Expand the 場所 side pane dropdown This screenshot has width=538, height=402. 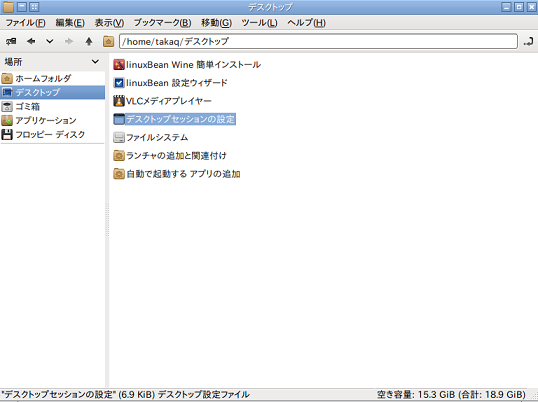[x=95, y=62]
